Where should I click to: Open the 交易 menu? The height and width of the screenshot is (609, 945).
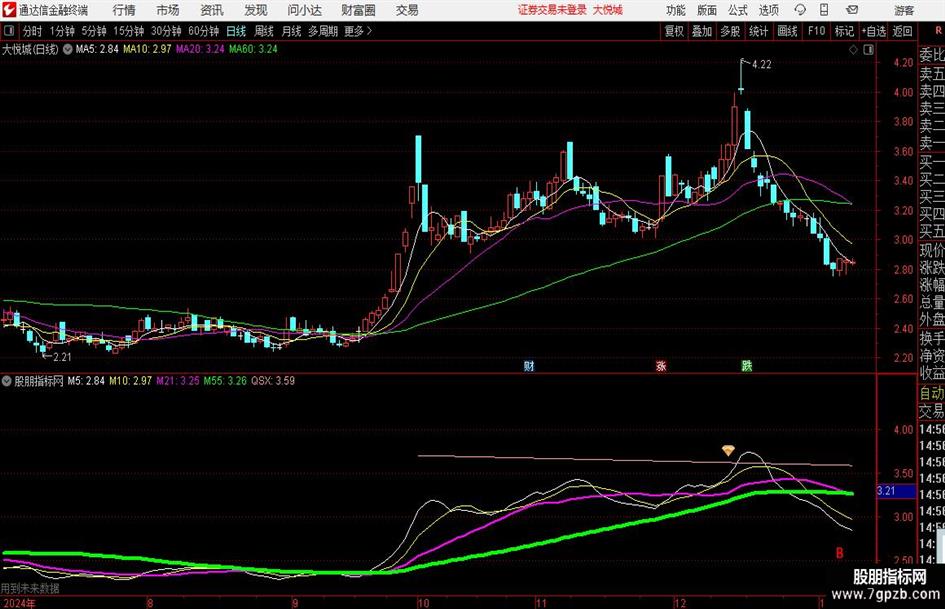click(407, 10)
